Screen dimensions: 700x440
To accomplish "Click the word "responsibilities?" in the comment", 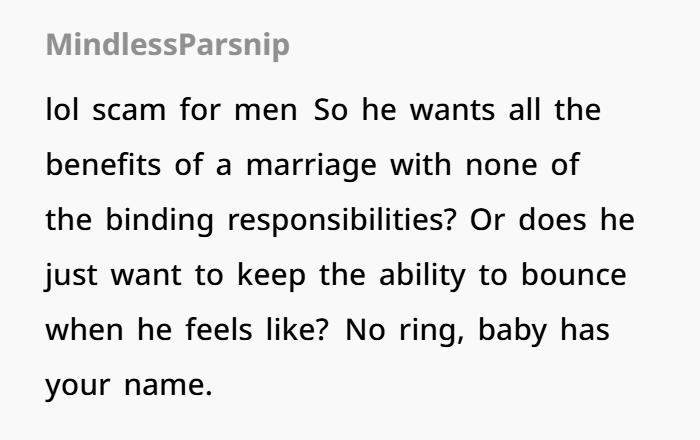I will [342, 220].
